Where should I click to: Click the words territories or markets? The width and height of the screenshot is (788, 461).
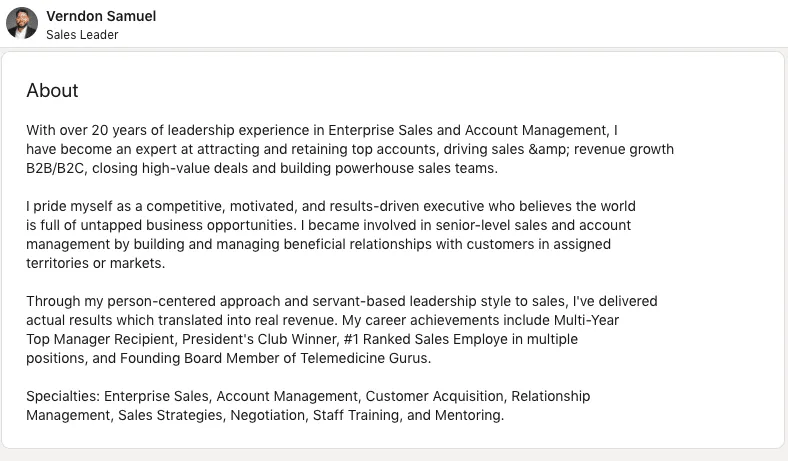[x=95, y=263]
